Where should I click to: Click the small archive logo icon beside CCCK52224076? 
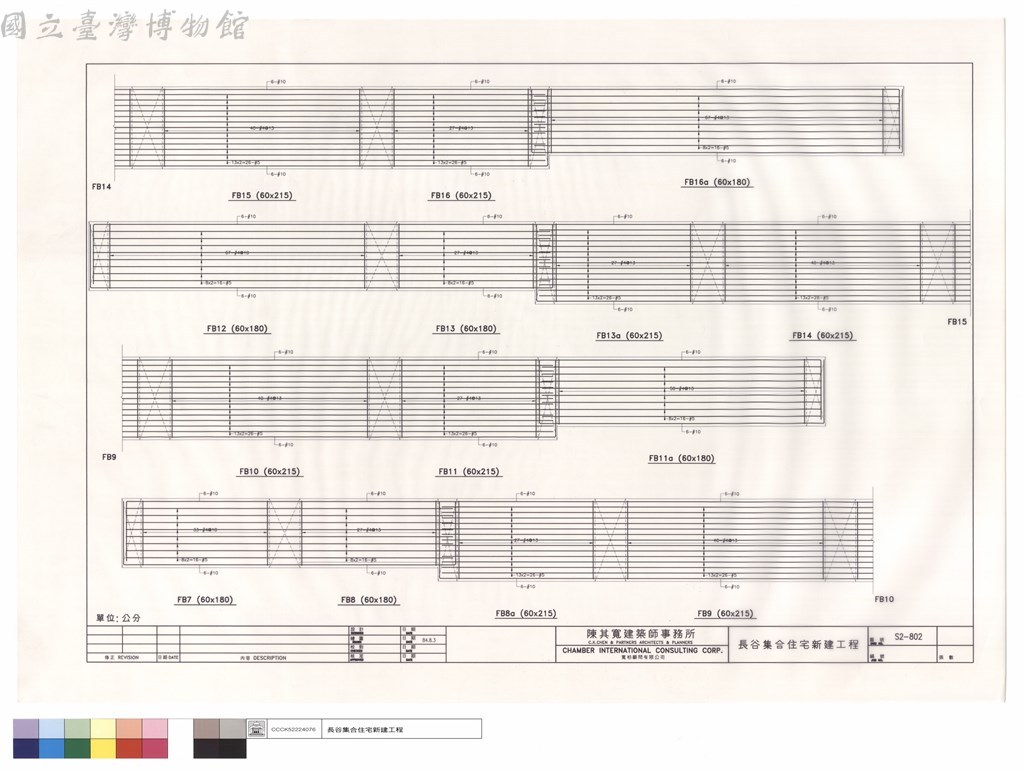pyautogui.click(x=256, y=729)
